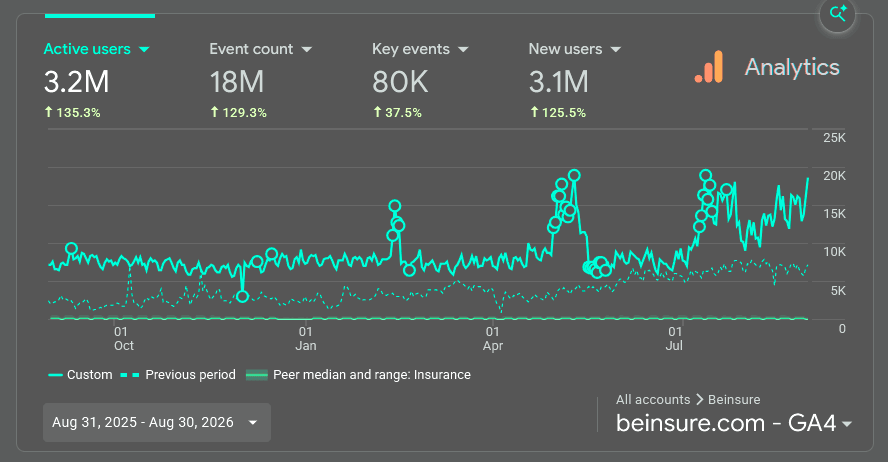Click the green band swatch for Peer median
This screenshot has height=462, width=888.
coord(257,375)
